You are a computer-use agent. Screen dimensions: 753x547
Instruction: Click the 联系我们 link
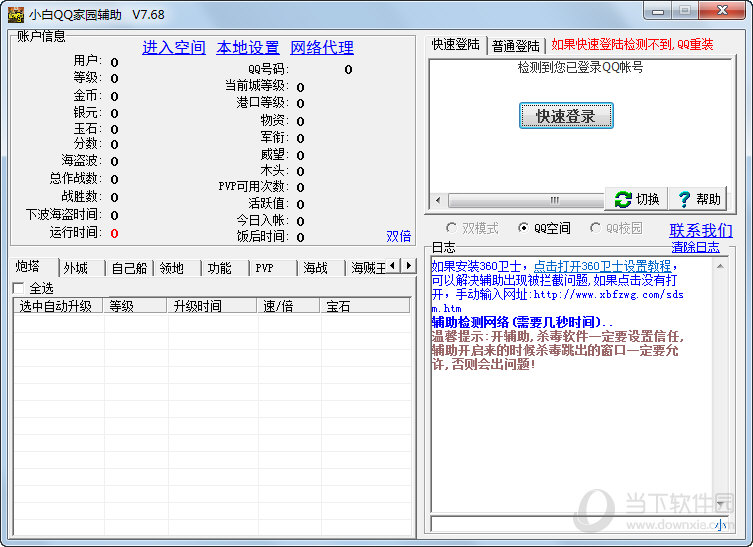pos(701,230)
